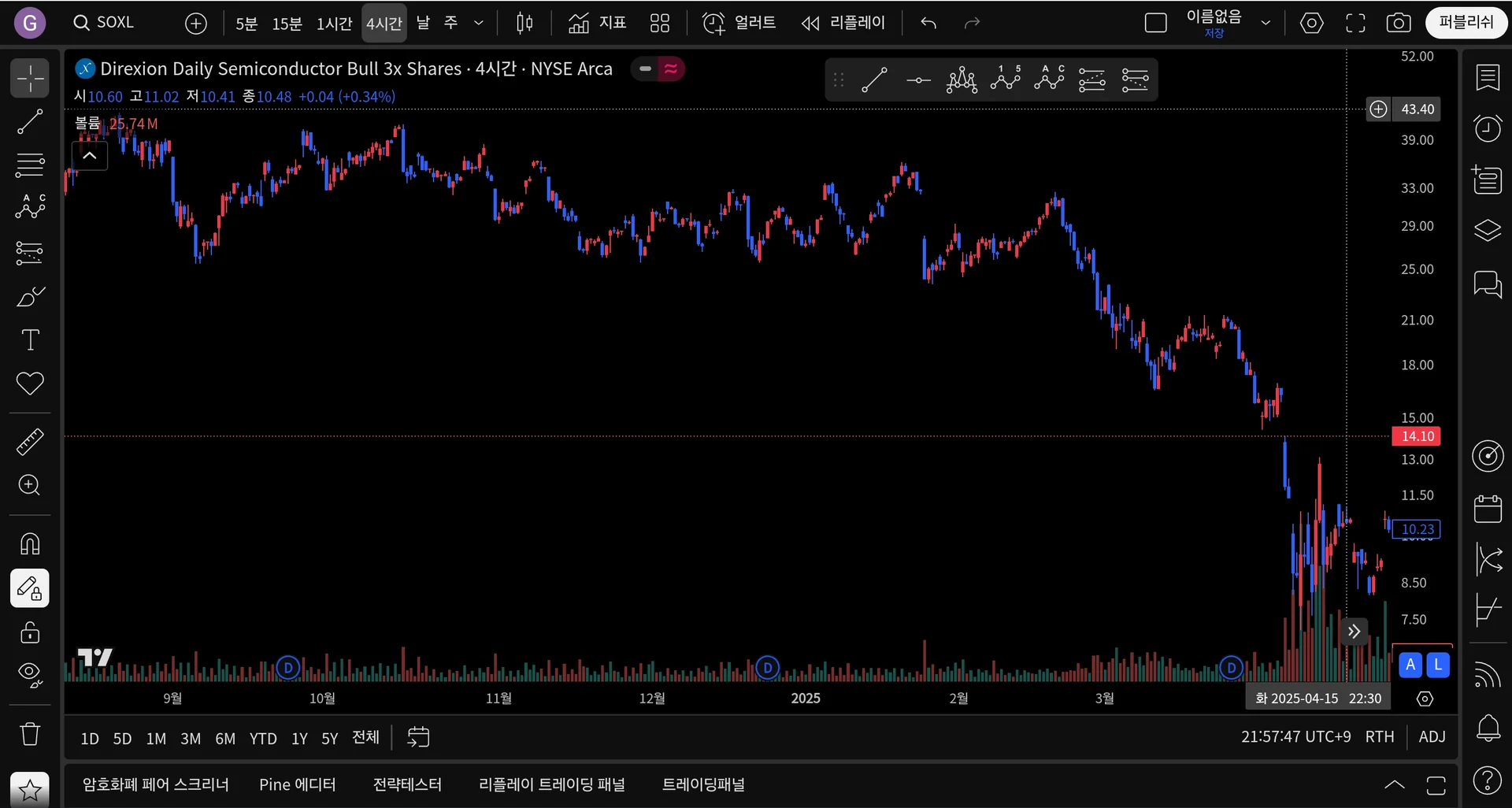Open the alerts clock panel

[1488, 128]
